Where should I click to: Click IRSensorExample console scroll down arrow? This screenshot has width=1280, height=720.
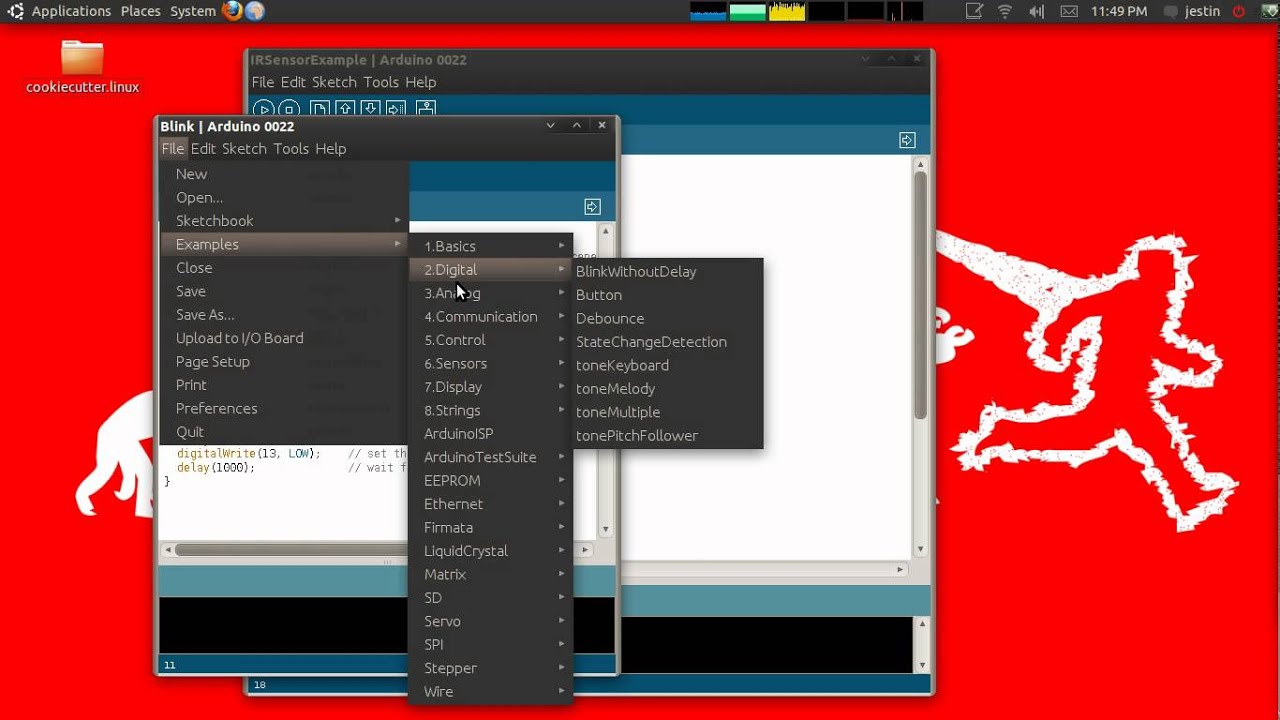pyautogui.click(x=920, y=665)
